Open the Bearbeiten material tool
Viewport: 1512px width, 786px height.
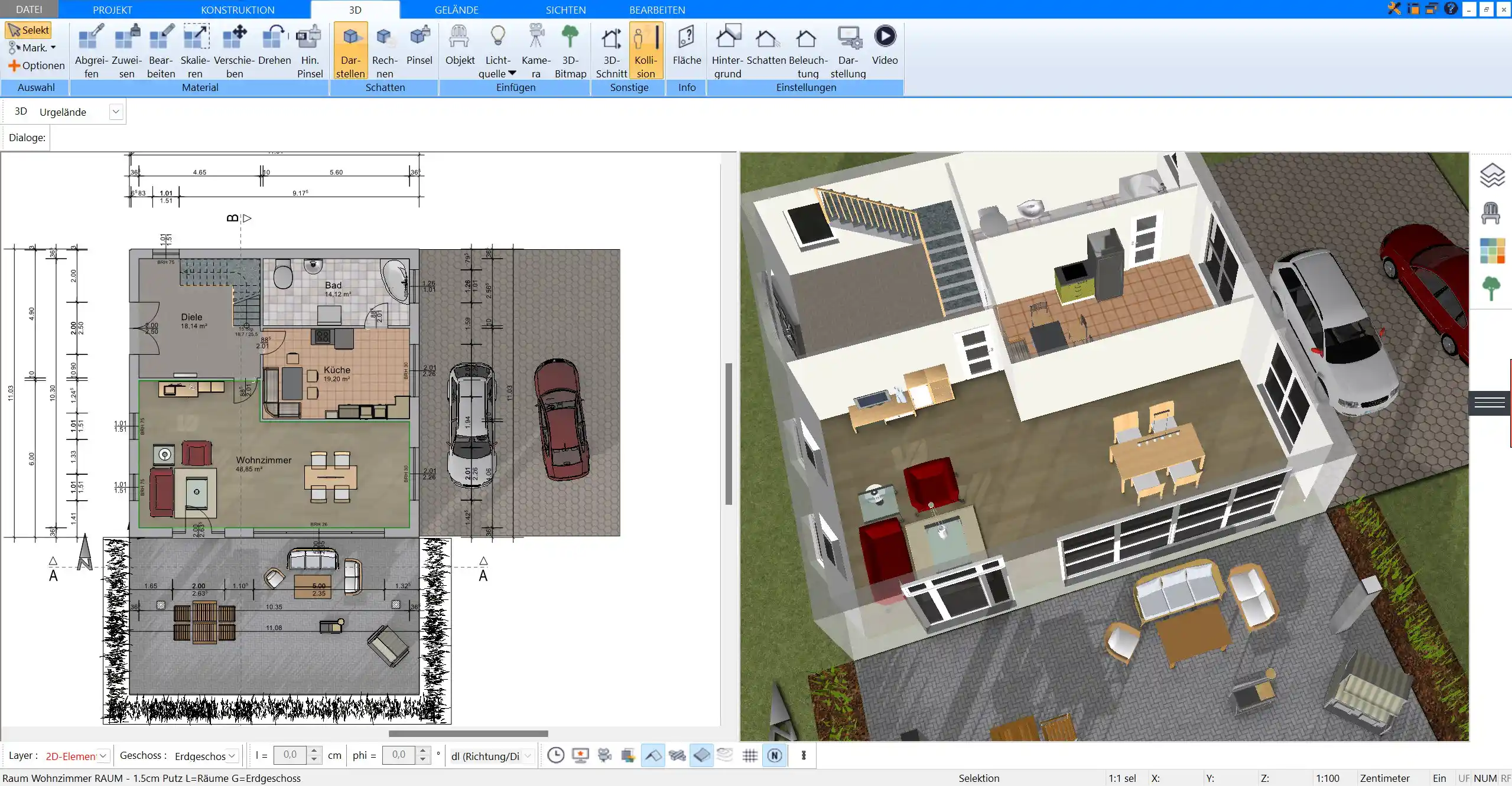point(161,51)
